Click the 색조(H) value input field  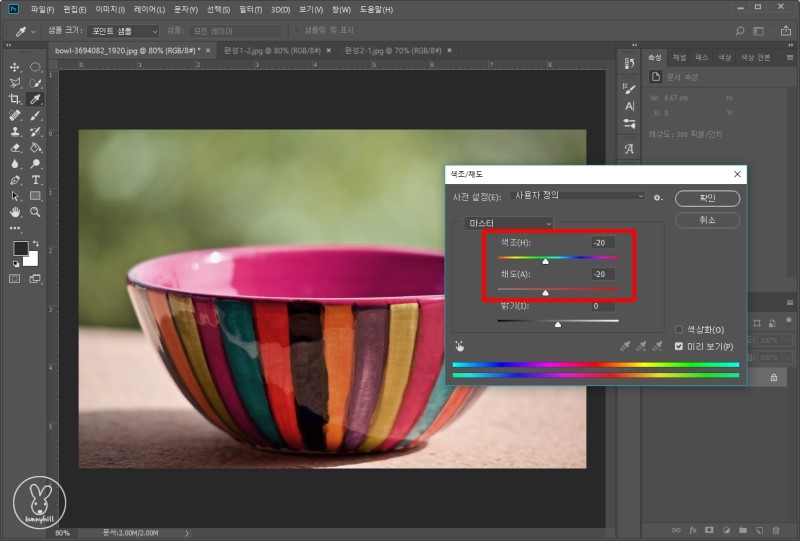pyautogui.click(x=602, y=242)
